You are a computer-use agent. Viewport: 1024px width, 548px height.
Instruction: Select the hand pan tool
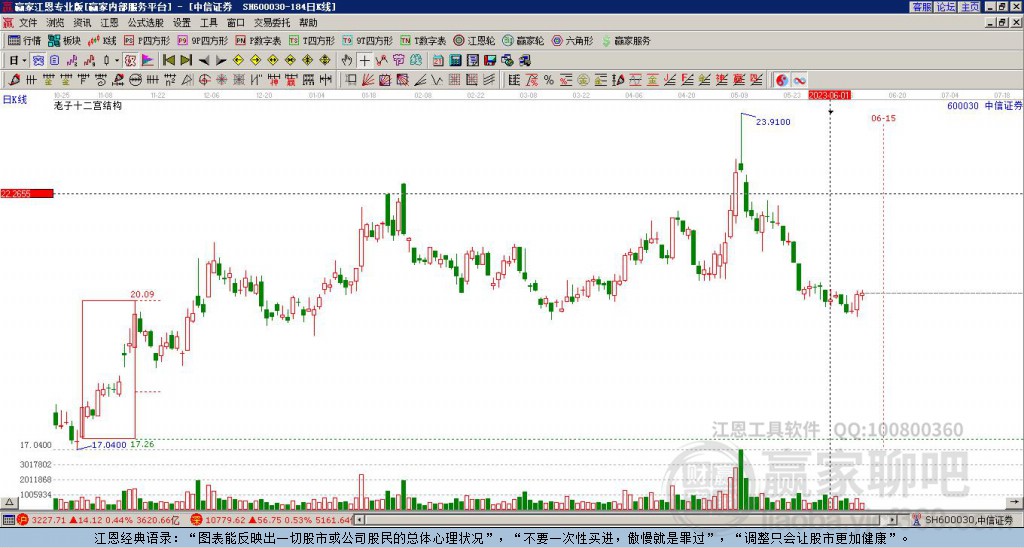pyautogui.click(x=347, y=61)
